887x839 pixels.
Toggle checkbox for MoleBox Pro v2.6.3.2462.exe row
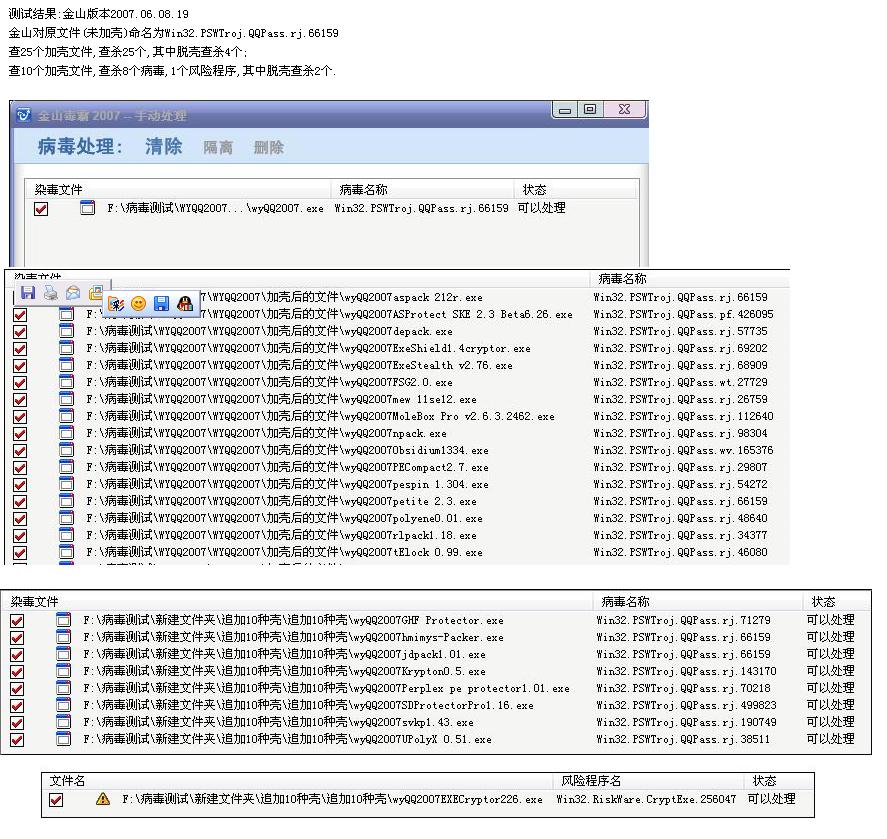(20, 417)
